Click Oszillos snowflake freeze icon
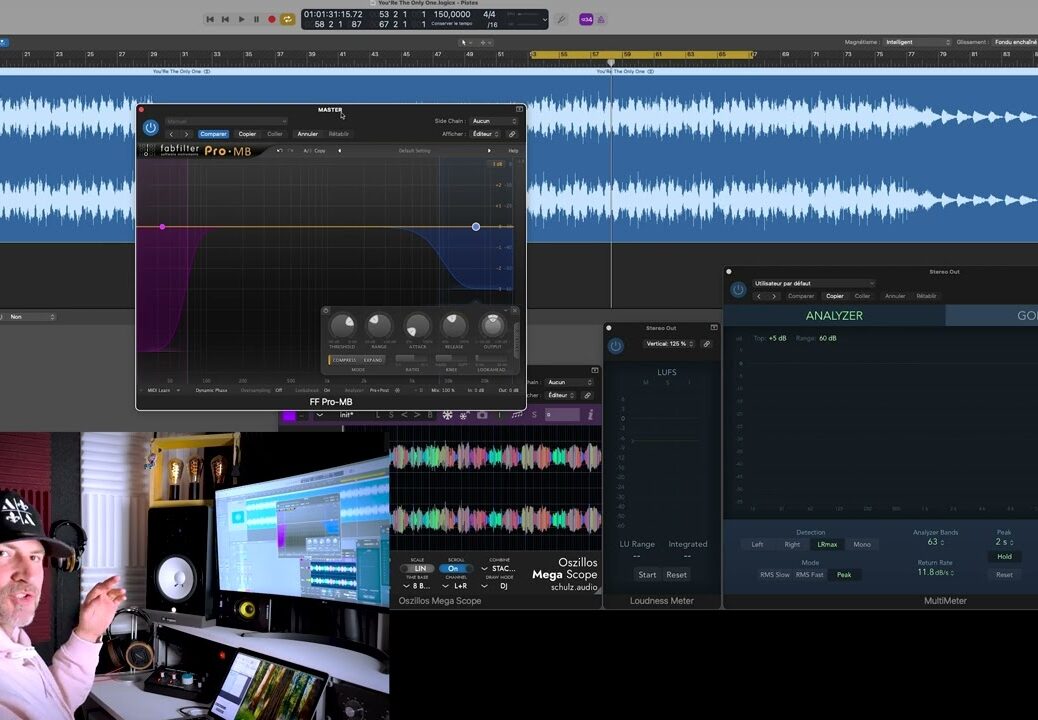1038x720 pixels. tap(448, 415)
